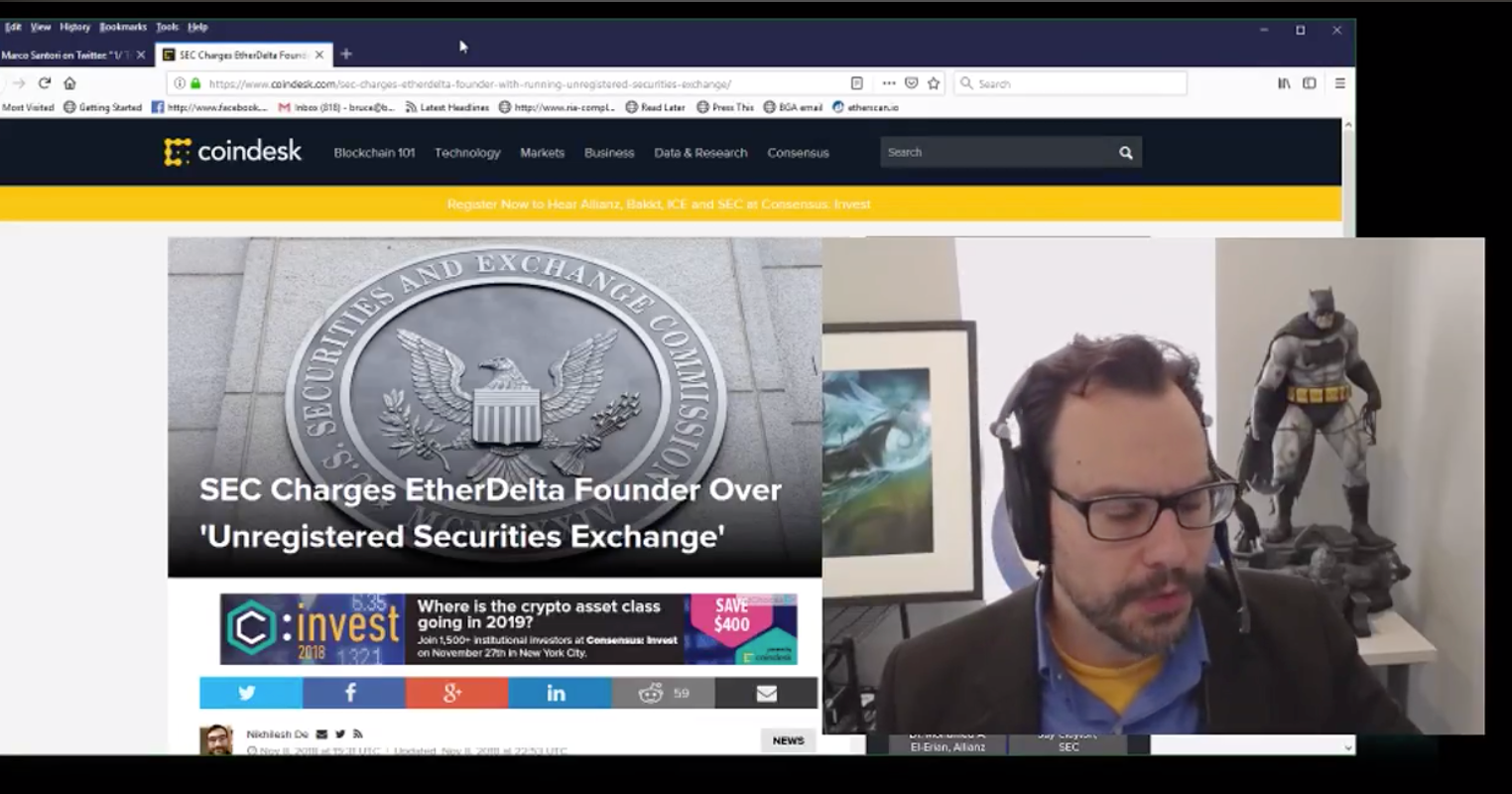
Task: Share article on LinkedIn
Action: 560,693
